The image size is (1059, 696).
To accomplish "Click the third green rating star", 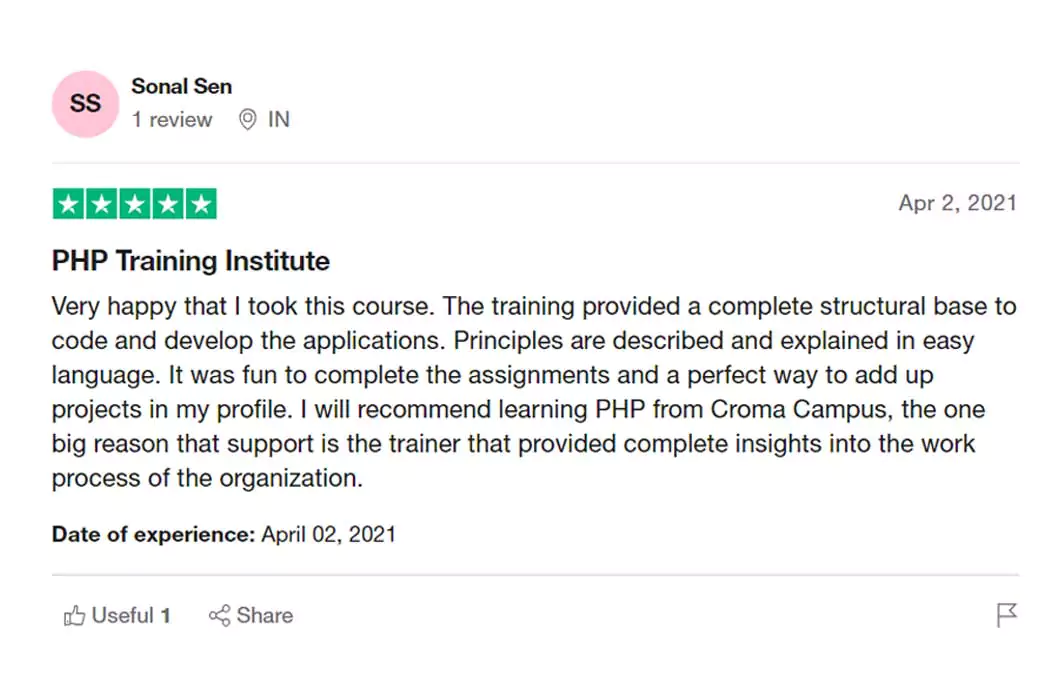I will tap(135, 204).
